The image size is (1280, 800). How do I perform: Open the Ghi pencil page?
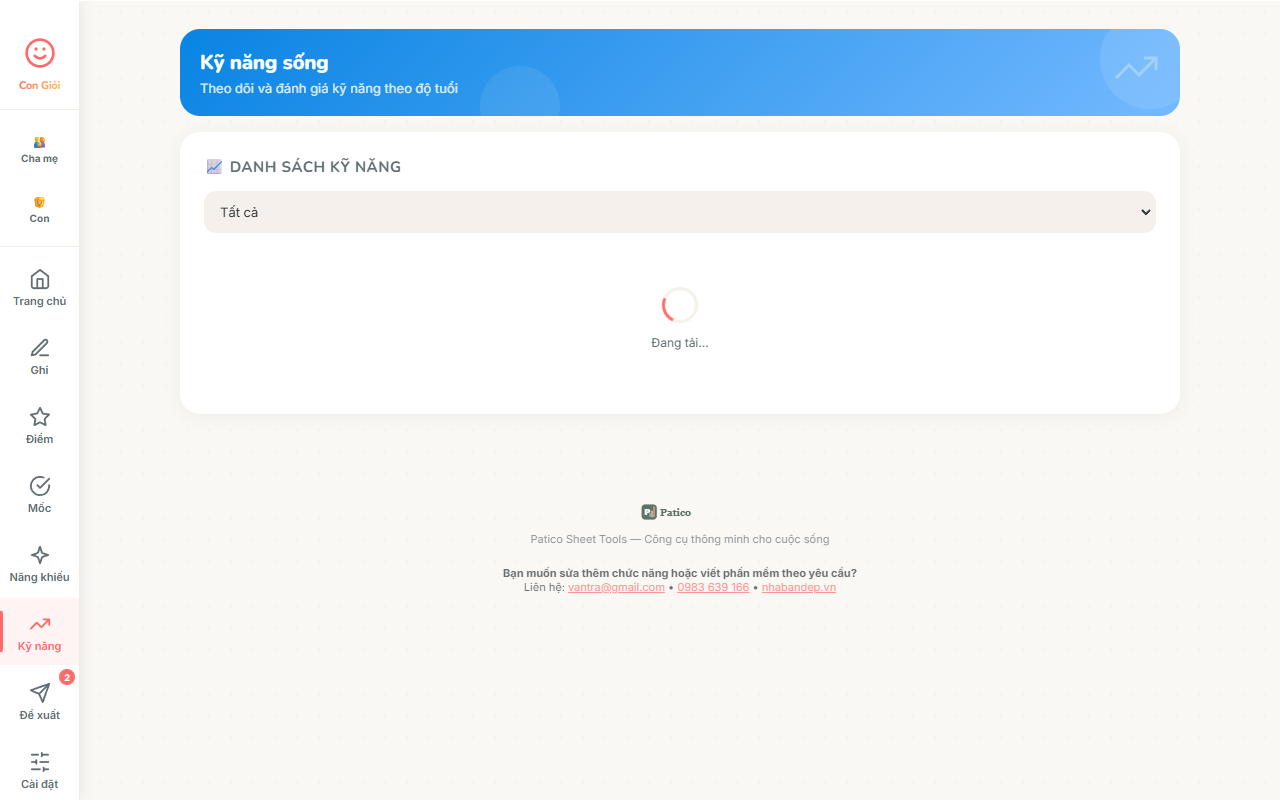coord(39,356)
